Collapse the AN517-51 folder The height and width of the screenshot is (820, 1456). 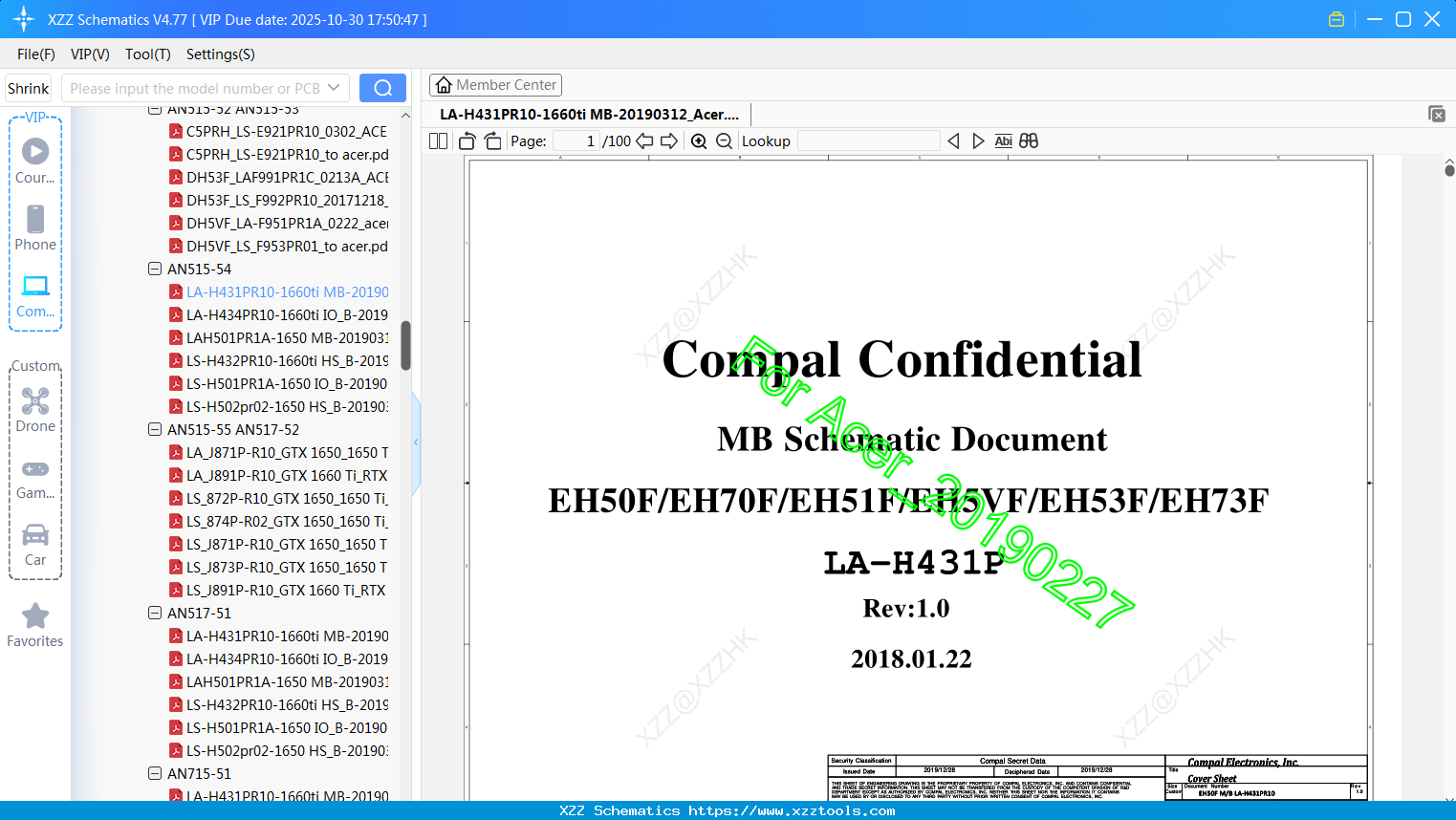pyautogui.click(x=155, y=614)
